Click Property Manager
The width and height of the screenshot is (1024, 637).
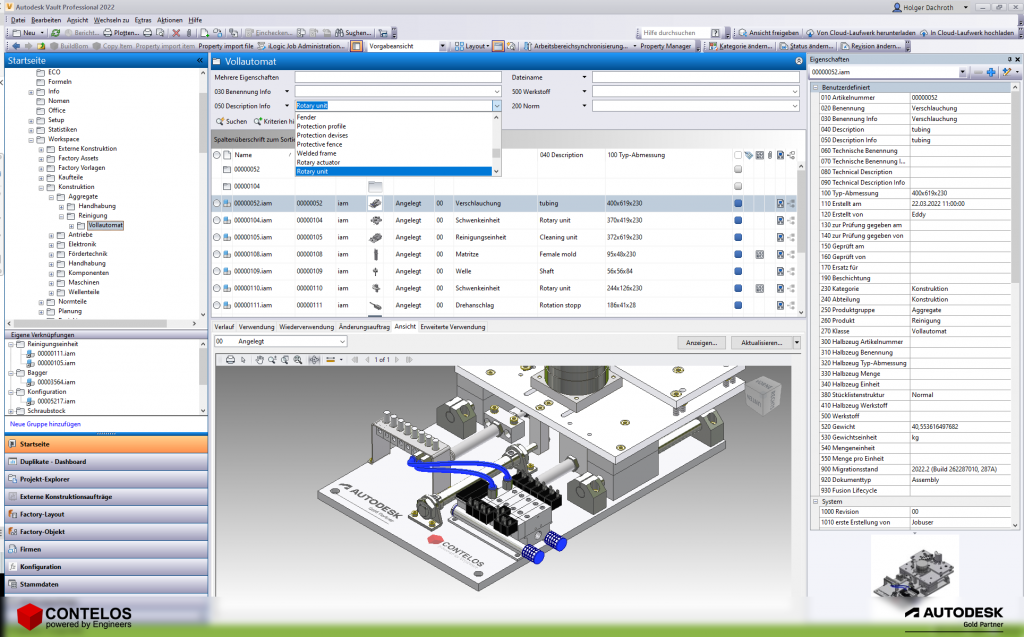click(665, 46)
